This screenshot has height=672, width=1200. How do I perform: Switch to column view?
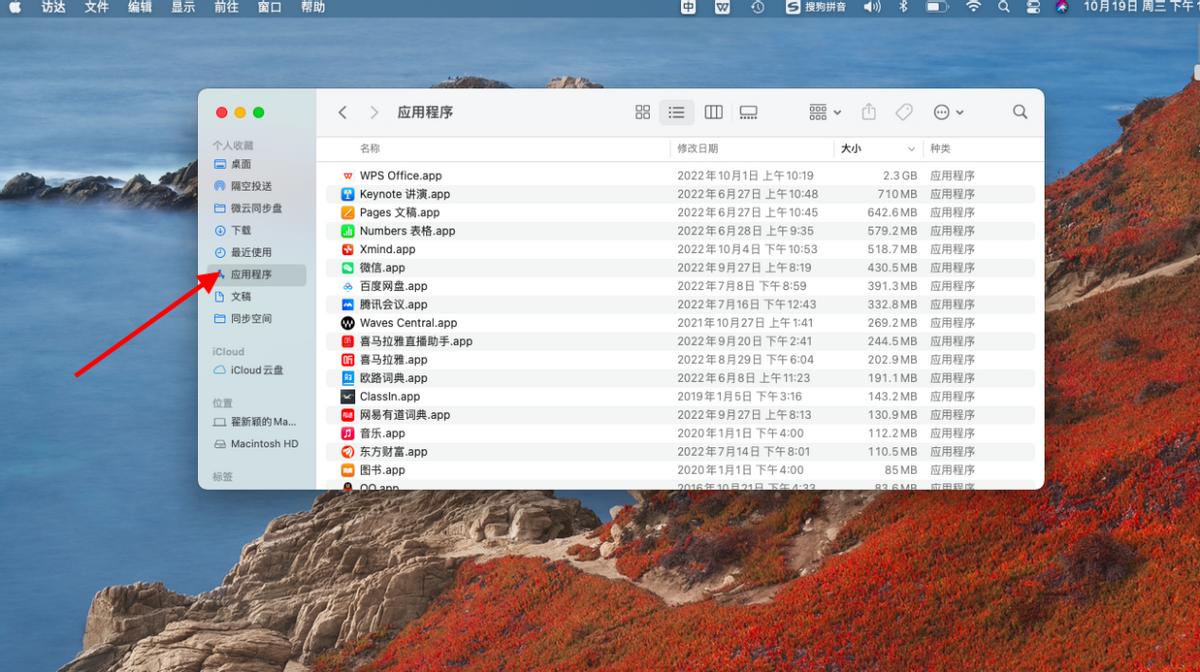(712, 112)
